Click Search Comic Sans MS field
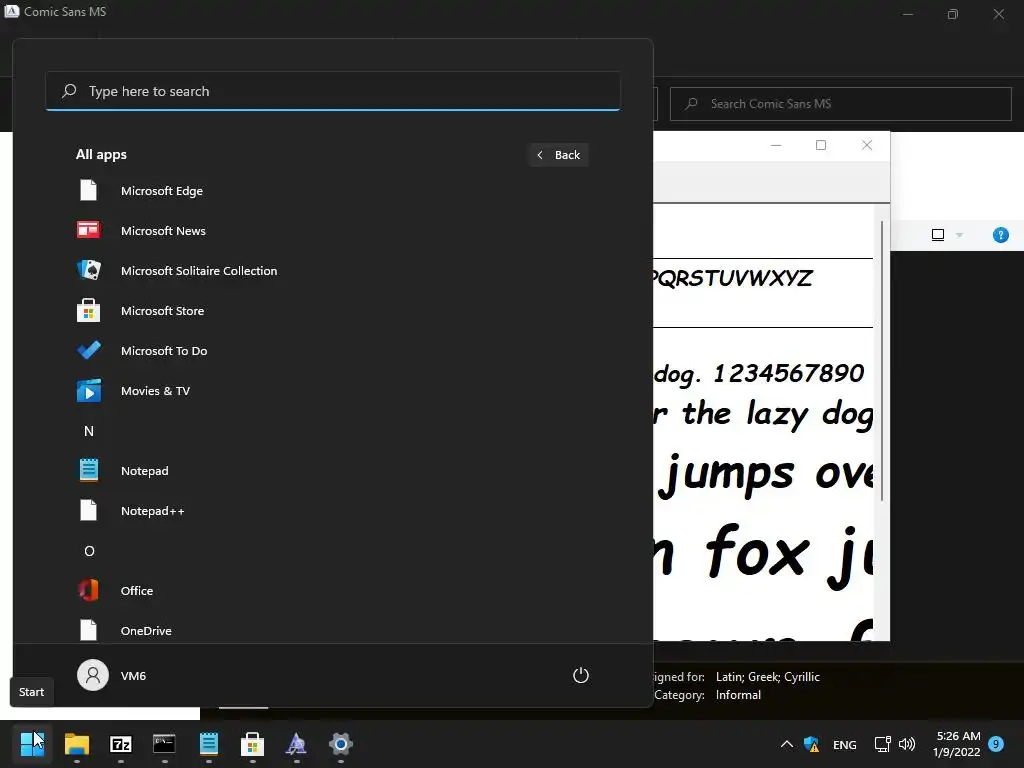 [x=840, y=104]
